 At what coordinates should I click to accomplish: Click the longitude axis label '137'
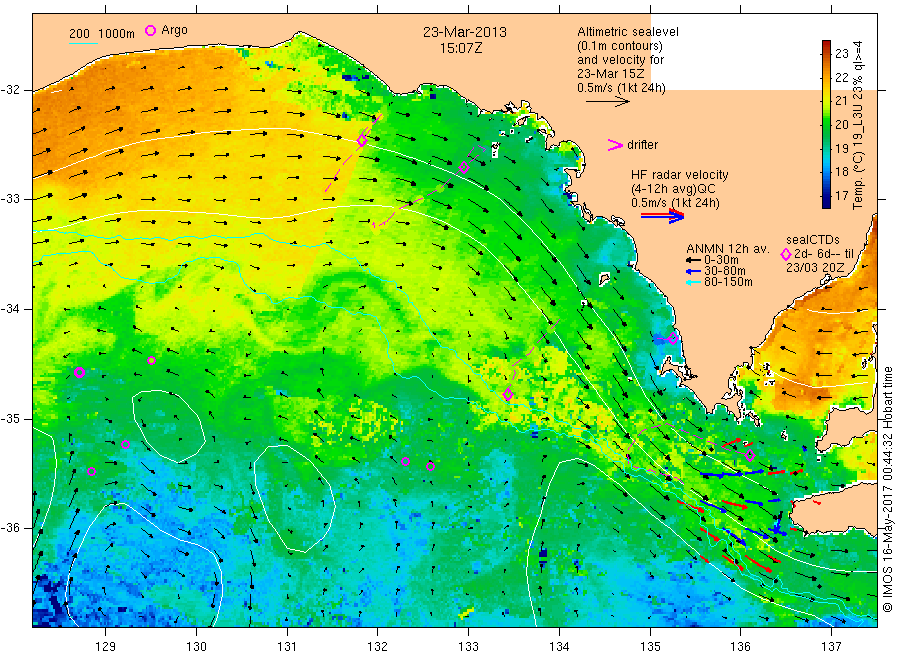[x=832, y=647]
